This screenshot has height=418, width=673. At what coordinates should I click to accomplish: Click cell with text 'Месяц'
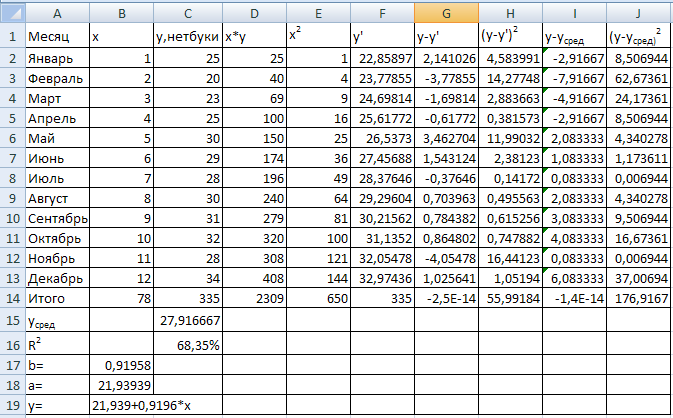(58, 36)
